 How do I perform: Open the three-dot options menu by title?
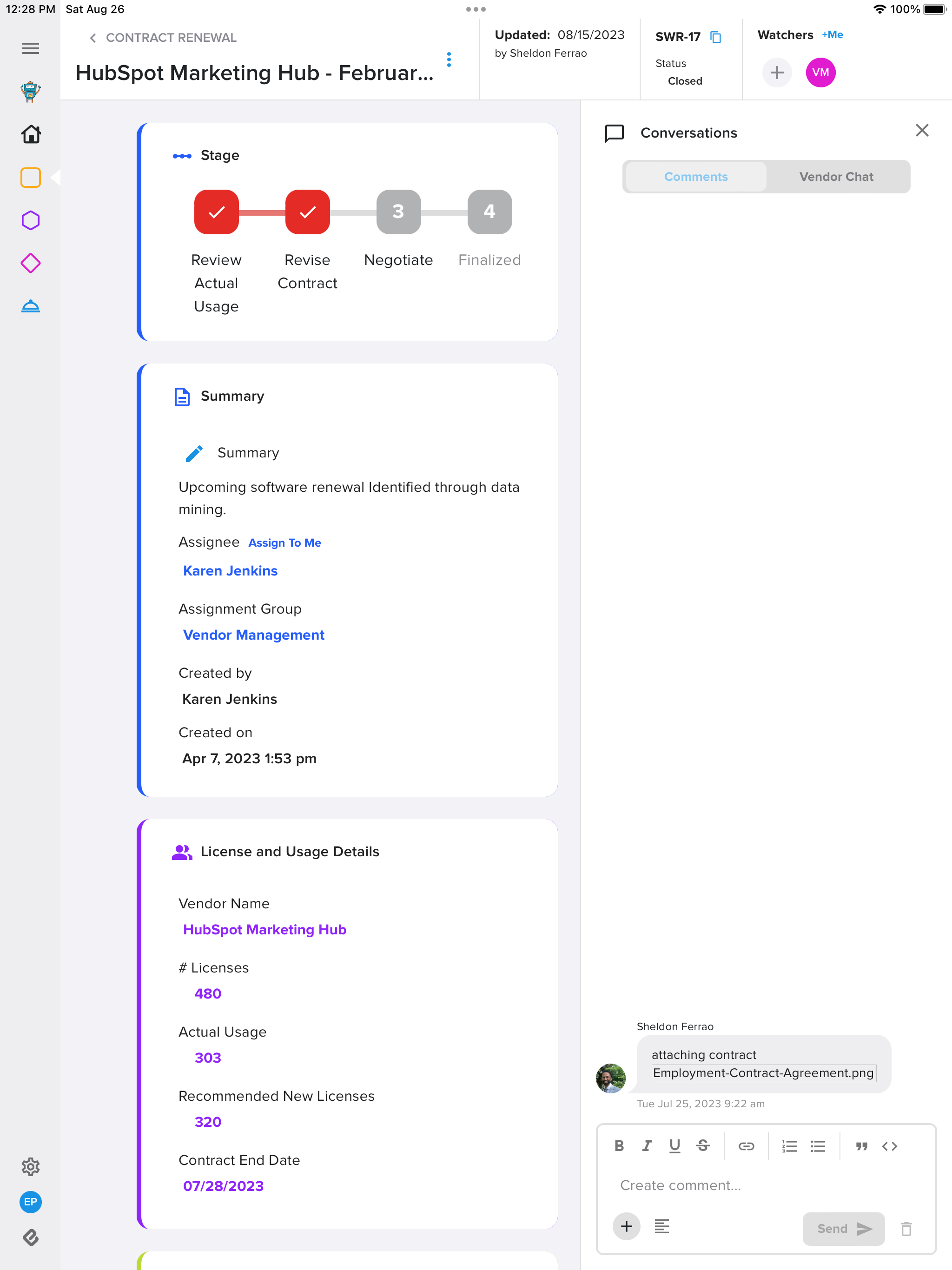[x=449, y=59]
